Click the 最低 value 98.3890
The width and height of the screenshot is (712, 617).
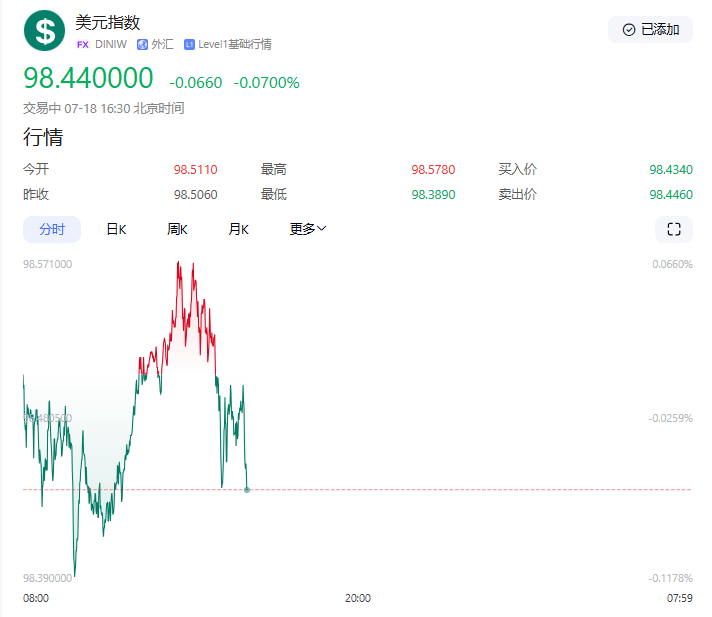(433, 195)
